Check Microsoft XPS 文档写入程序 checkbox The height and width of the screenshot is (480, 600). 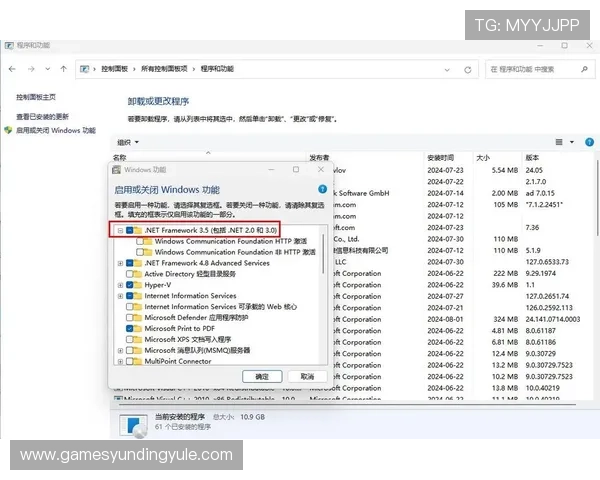coord(130,340)
